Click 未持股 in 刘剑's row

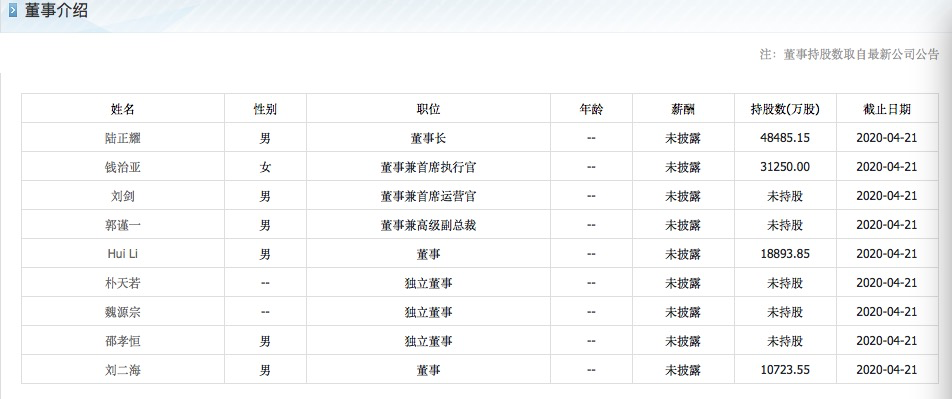click(x=785, y=196)
